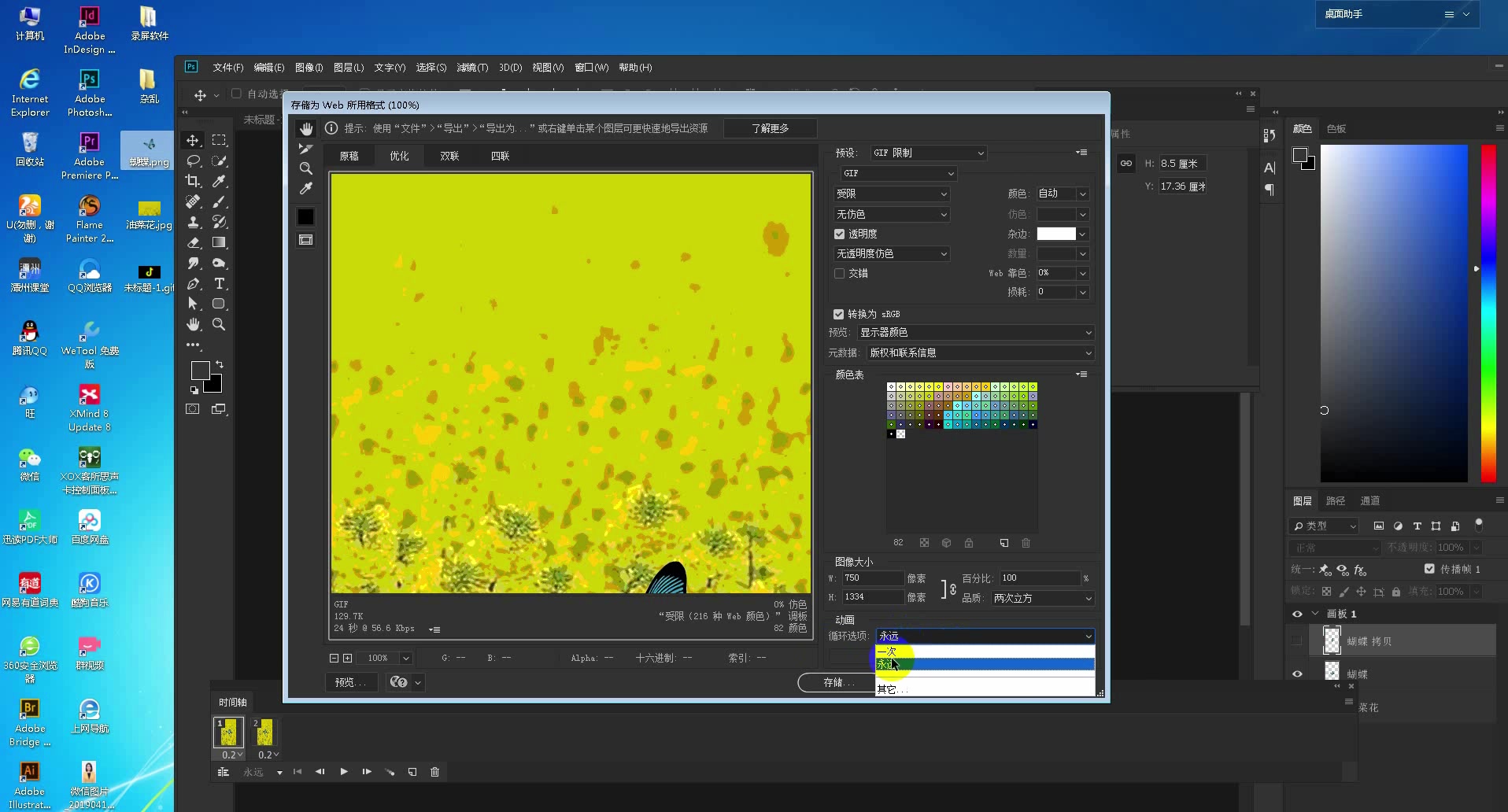
Task: Select the History Brush tool
Action: click(220, 222)
